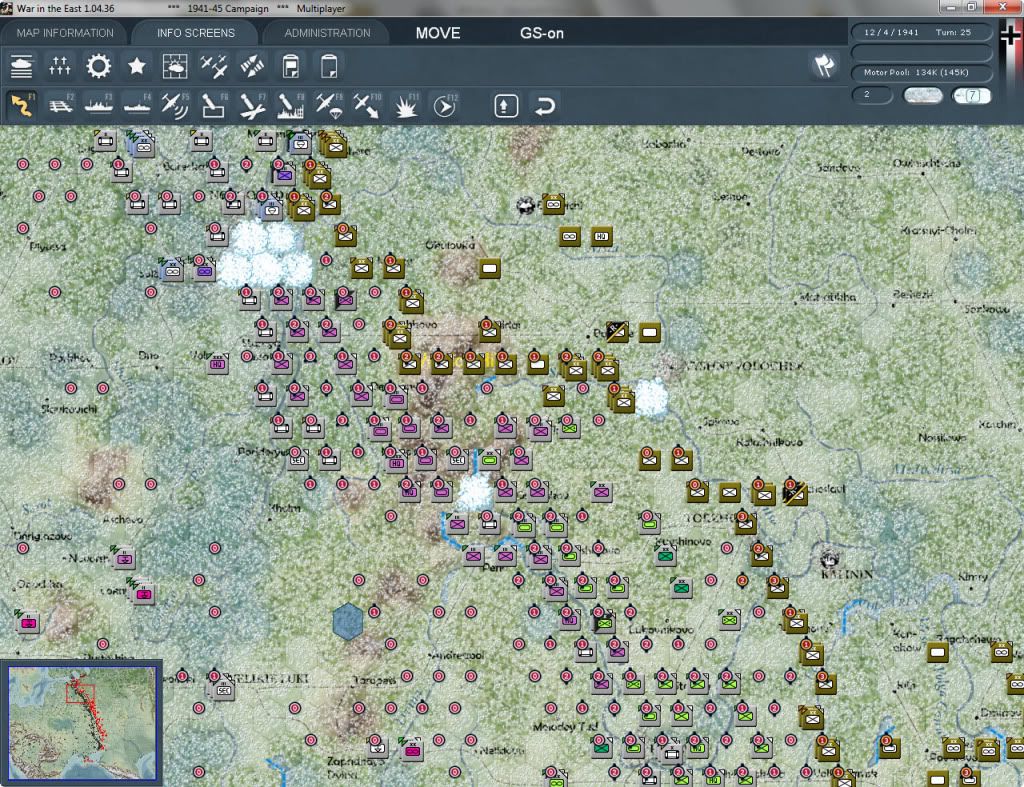This screenshot has width=1024, height=787.
Task: Click the snowy weather indicator pill
Action: coord(922,95)
